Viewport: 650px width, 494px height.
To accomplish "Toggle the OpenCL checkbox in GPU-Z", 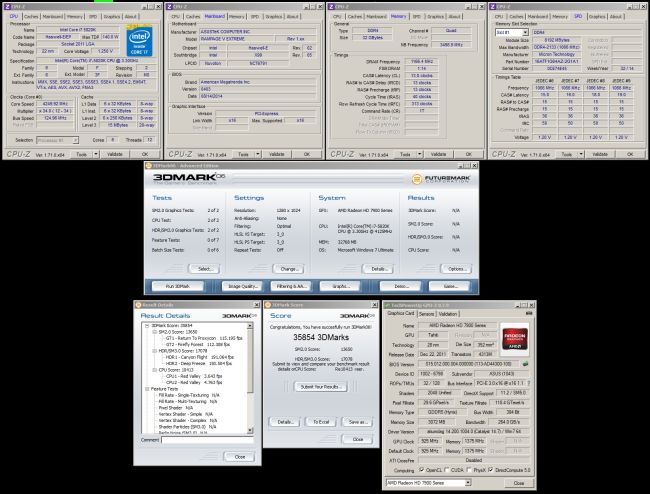I will pyautogui.click(x=422, y=470).
